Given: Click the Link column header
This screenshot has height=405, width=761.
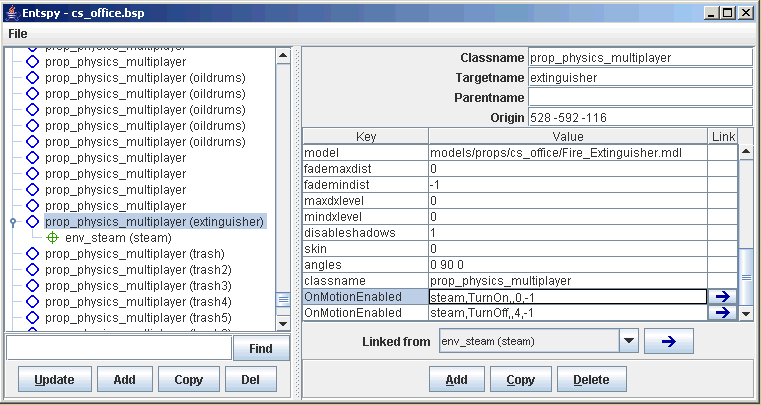Looking at the screenshot, I should tap(723, 137).
